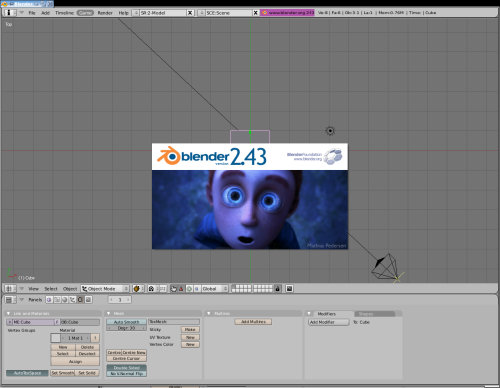Open the Global orientation dropdown

[x=215, y=289]
